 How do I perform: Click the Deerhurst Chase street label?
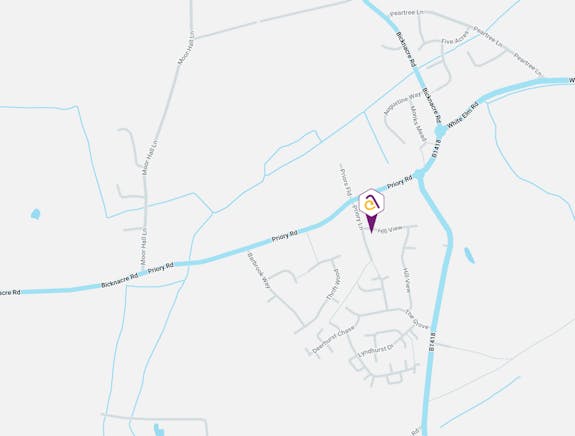click(x=333, y=340)
